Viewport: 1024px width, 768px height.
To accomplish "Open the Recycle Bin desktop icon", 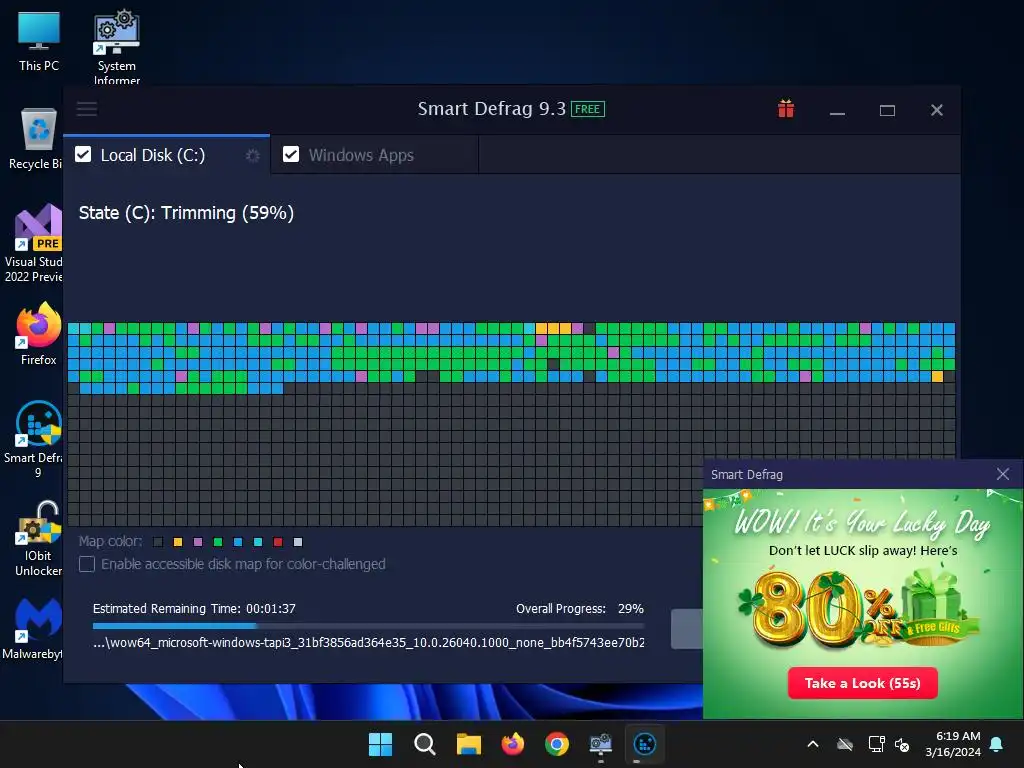I will (x=37, y=139).
